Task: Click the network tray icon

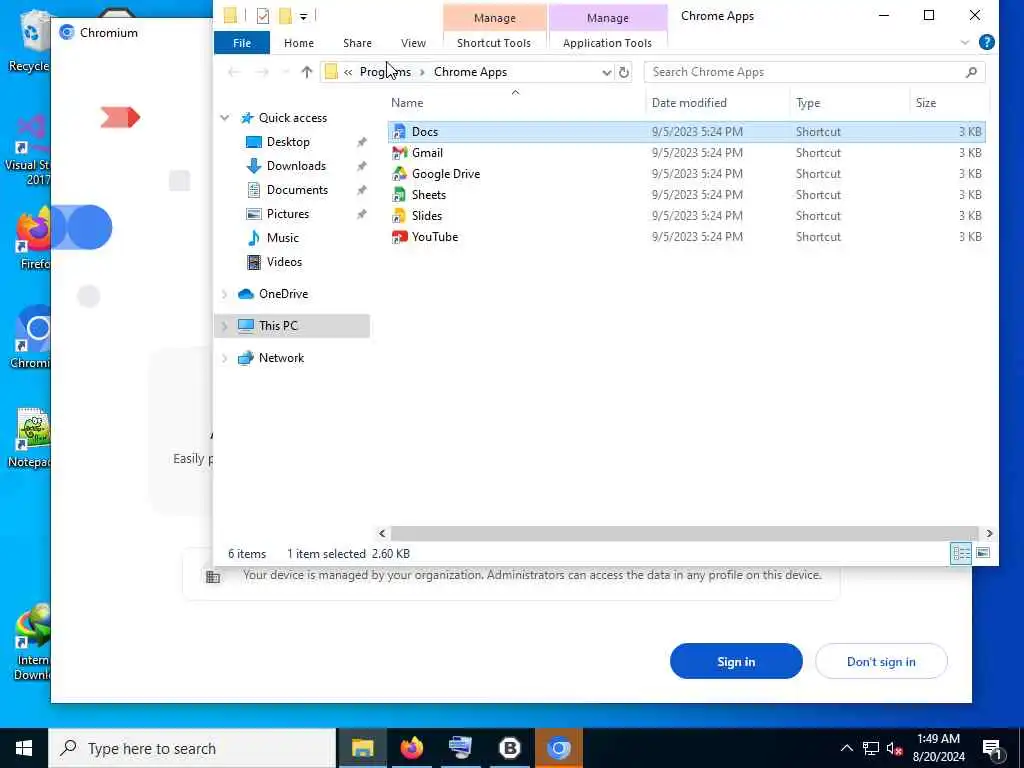Action: point(871,748)
